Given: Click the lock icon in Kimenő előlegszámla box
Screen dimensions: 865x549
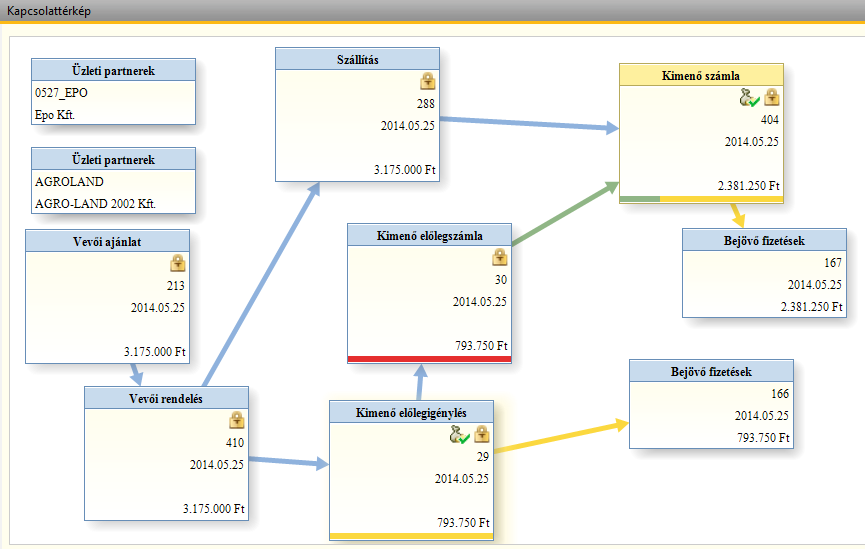Looking at the screenshot, I should click(500, 257).
